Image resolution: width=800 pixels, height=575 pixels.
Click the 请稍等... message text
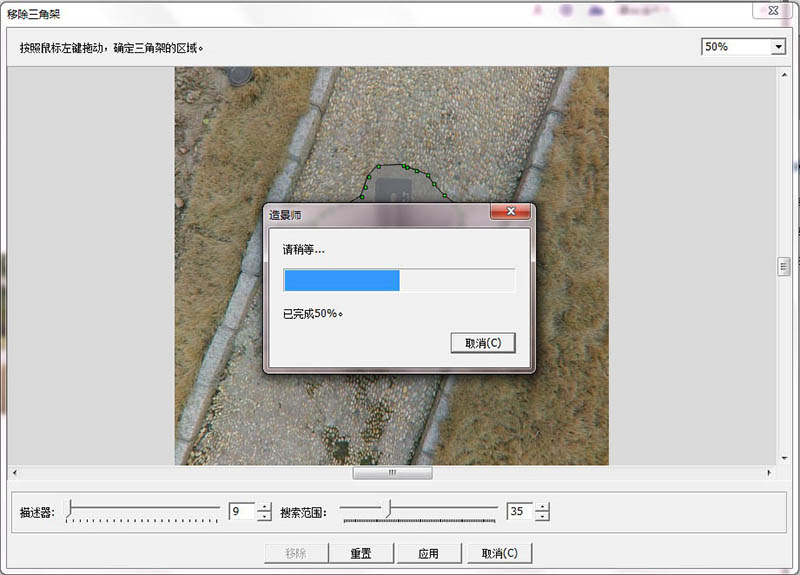click(304, 249)
